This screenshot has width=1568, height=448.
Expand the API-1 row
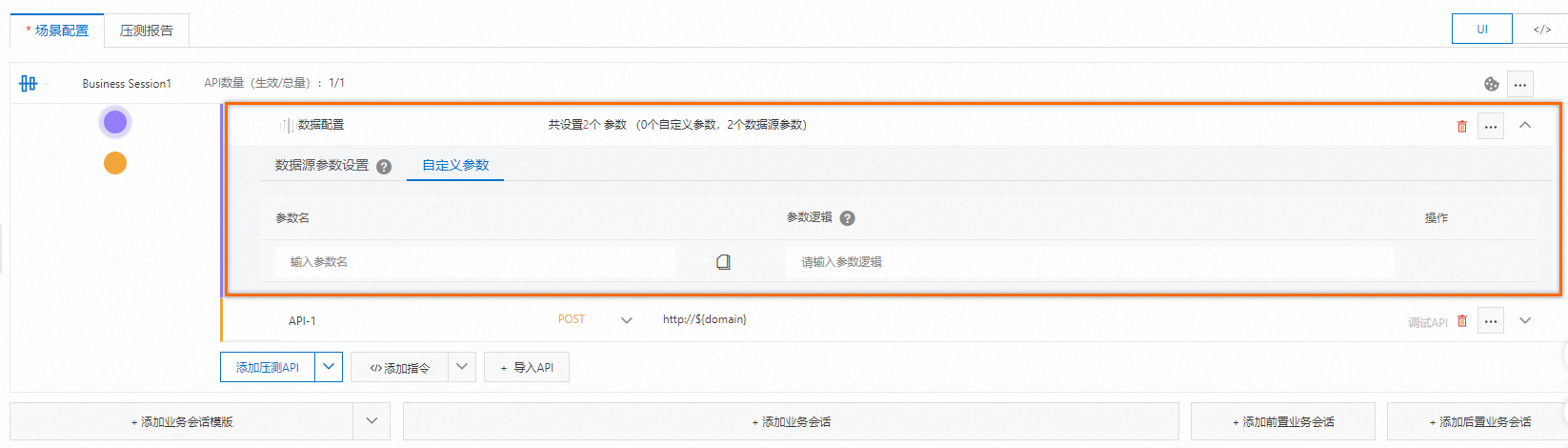pyautogui.click(x=1525, y=321)
